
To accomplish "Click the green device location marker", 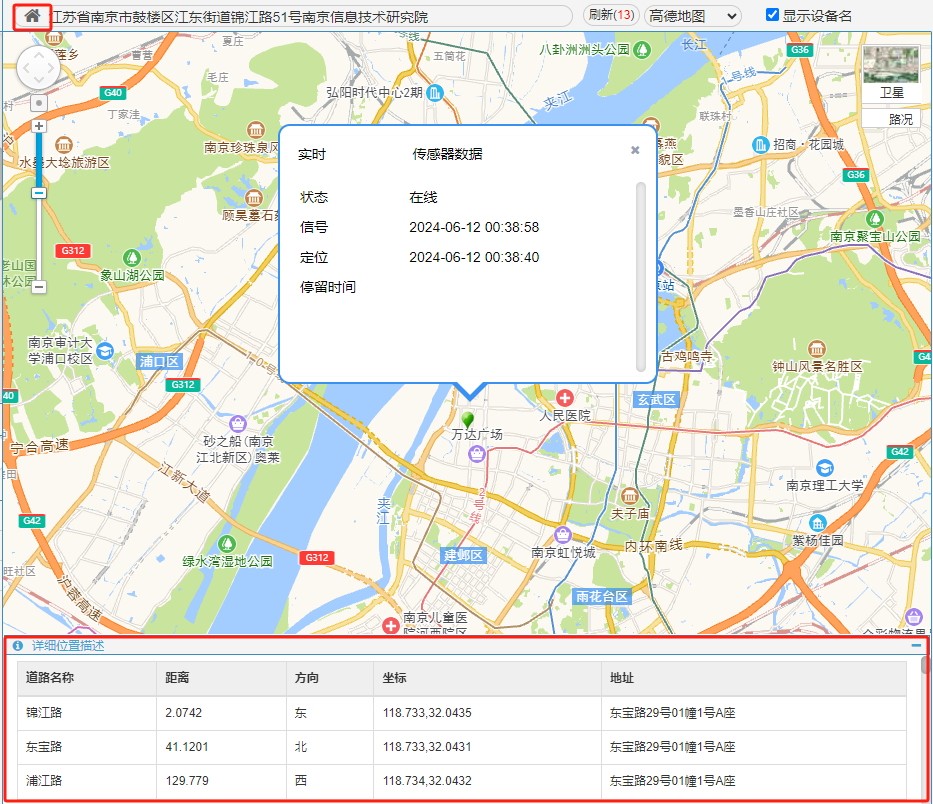I will pos(467,419).
